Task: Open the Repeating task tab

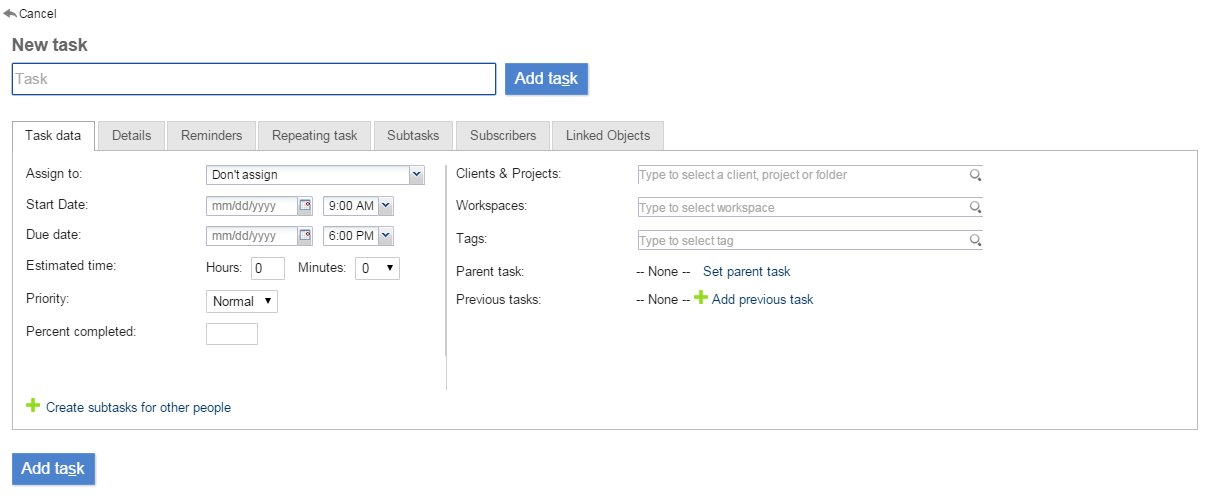Action: 314,136
